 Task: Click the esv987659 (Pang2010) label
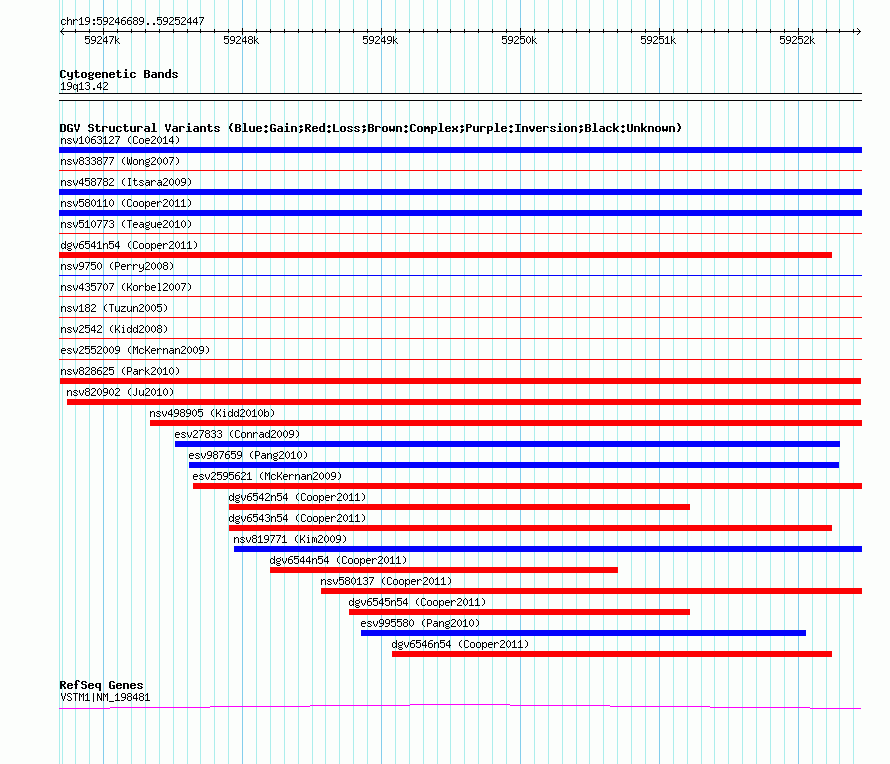tap(248, 455)
